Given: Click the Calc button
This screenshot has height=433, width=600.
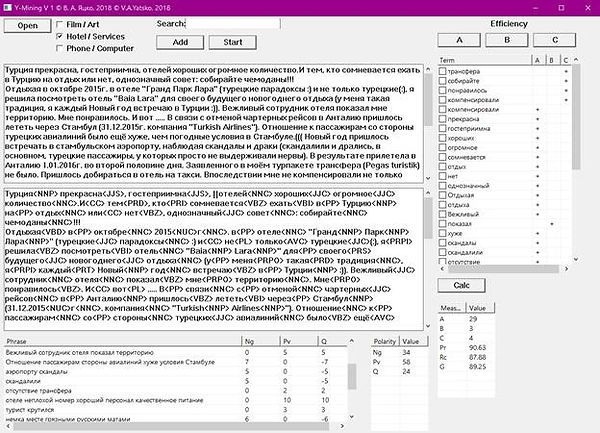Looking at the screenshot, I should pyautogui.click(x=461, y=285).
